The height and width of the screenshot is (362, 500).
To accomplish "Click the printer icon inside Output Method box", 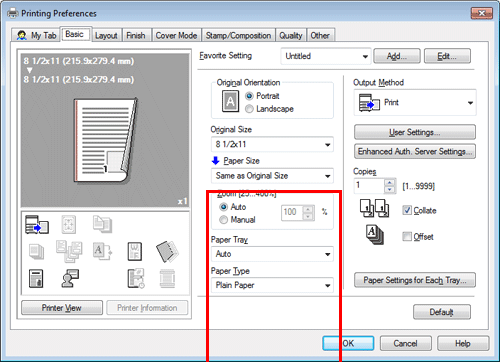I will (x=369, y=103).
